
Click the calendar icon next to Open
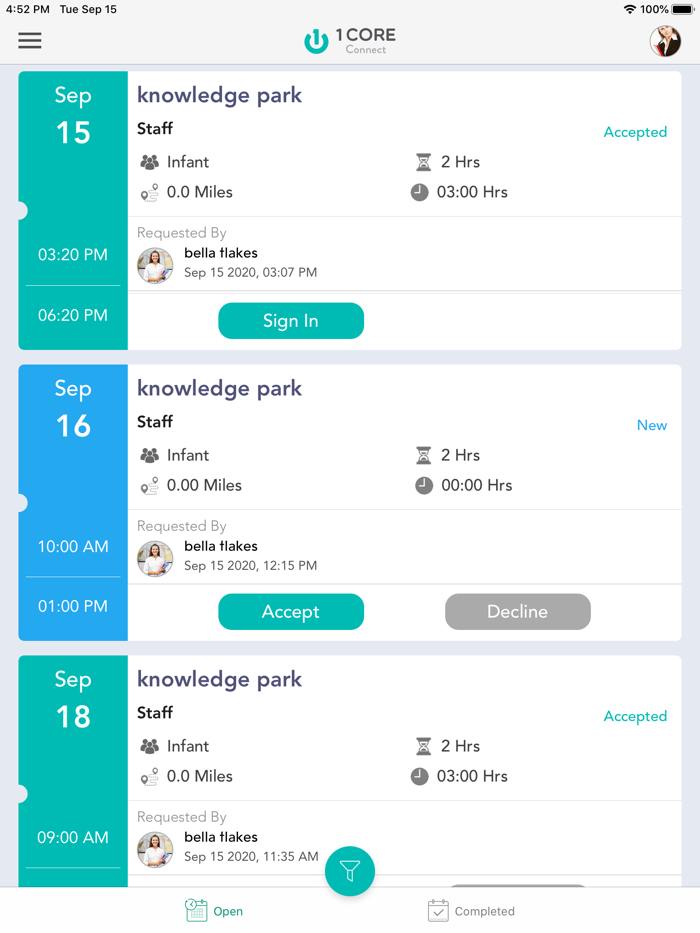pyautogui.click(x=194, y=910)
